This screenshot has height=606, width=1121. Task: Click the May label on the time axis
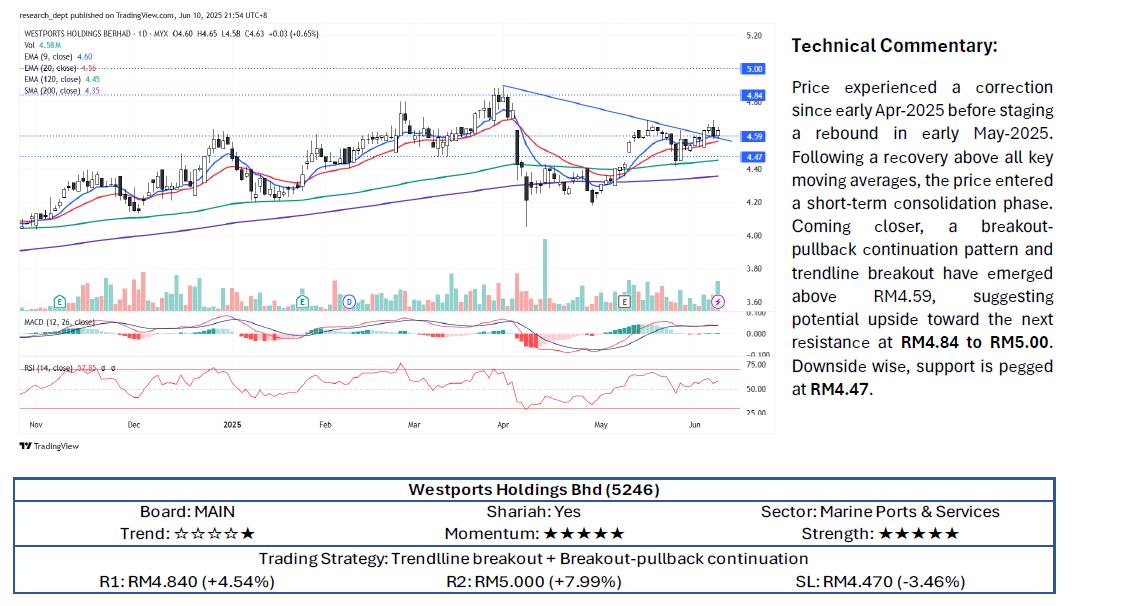pyautogui.click(x=601, y=424)
